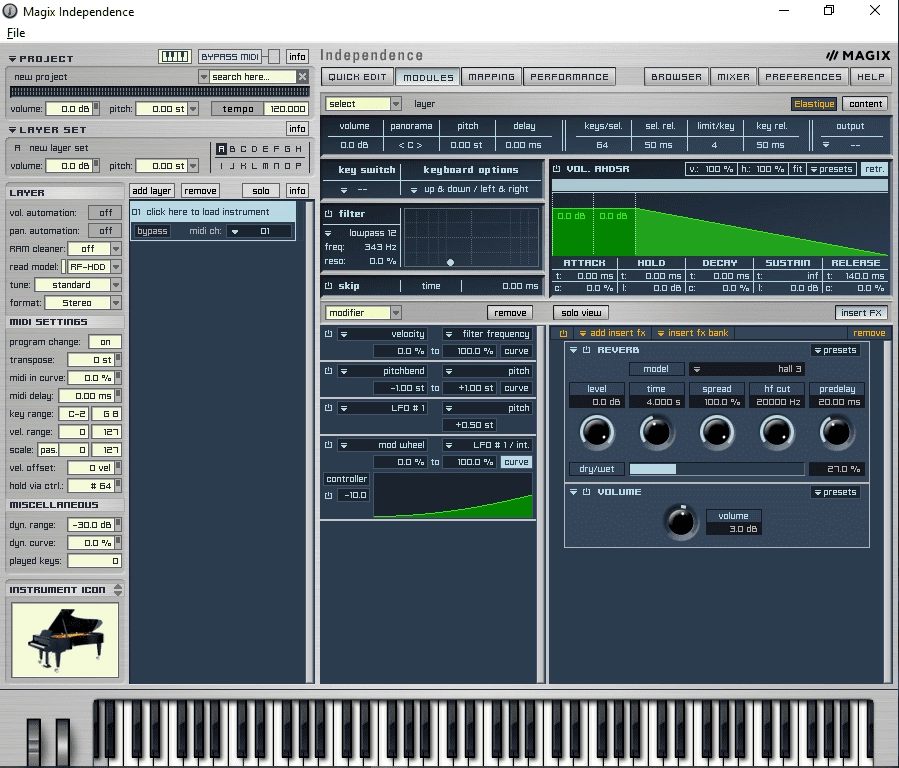Click the reverb time knob
The height and width of the screenshot is (768, 899).
coord(656,432)
